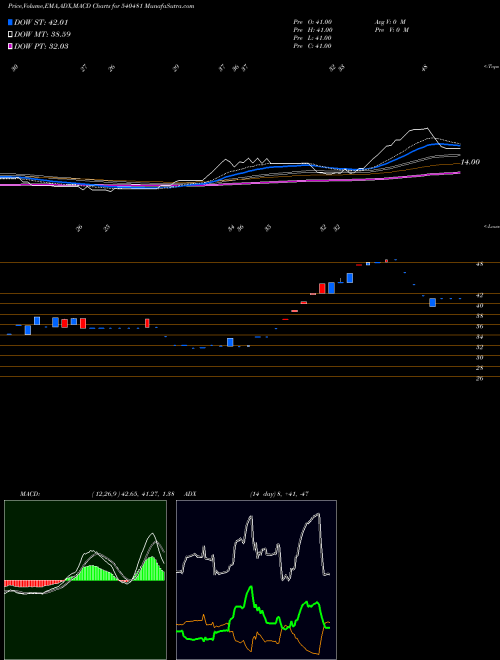
Task: Click the '14.00' label on EMA chart
Action: (x=470, y=162)
